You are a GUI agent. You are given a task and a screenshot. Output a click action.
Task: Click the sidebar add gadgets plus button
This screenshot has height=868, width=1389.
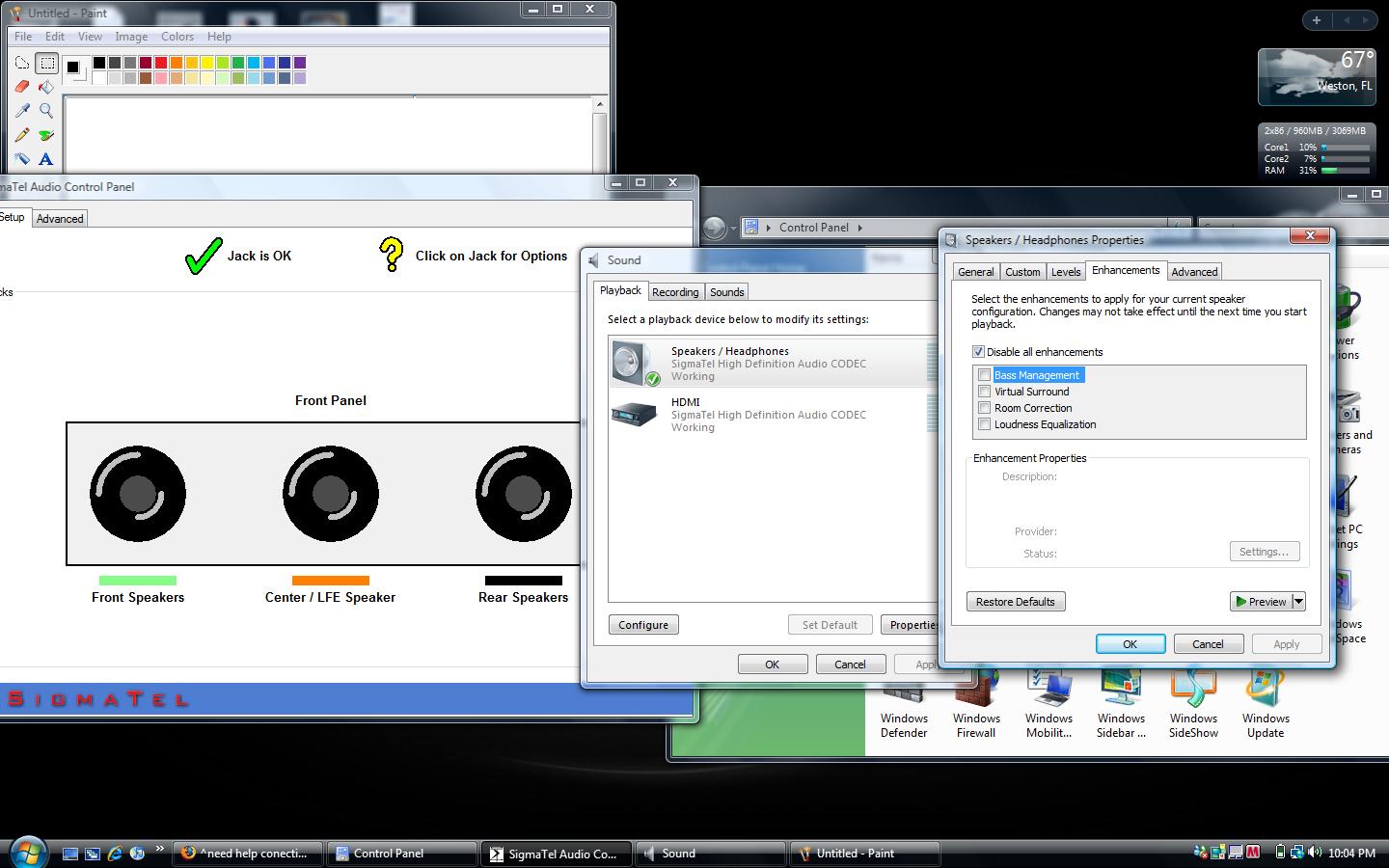(1317, 19)
